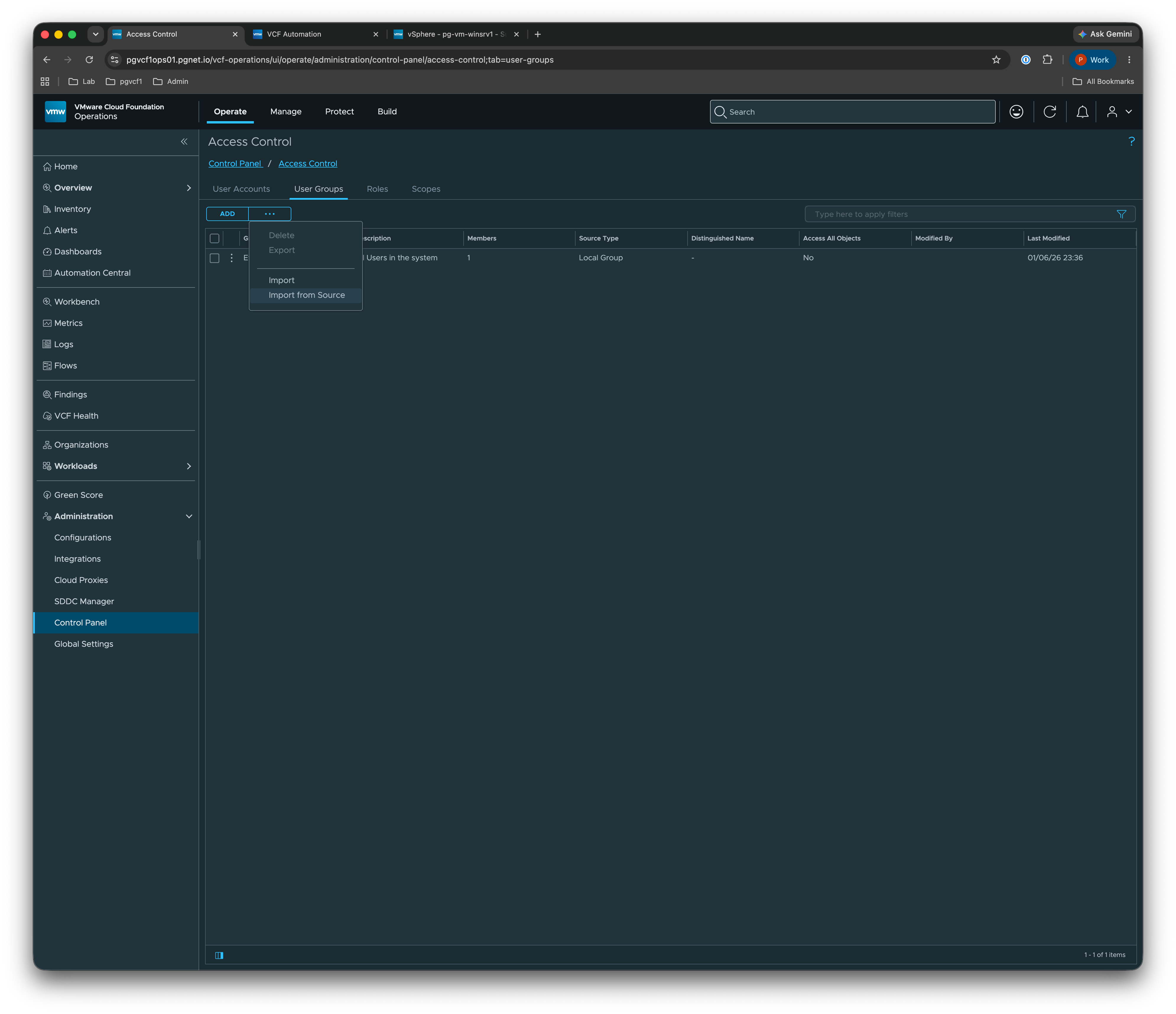Viewport: 1176px width, 1014px height.
Task: Click the filter funnel icon
Action: 1121,214
